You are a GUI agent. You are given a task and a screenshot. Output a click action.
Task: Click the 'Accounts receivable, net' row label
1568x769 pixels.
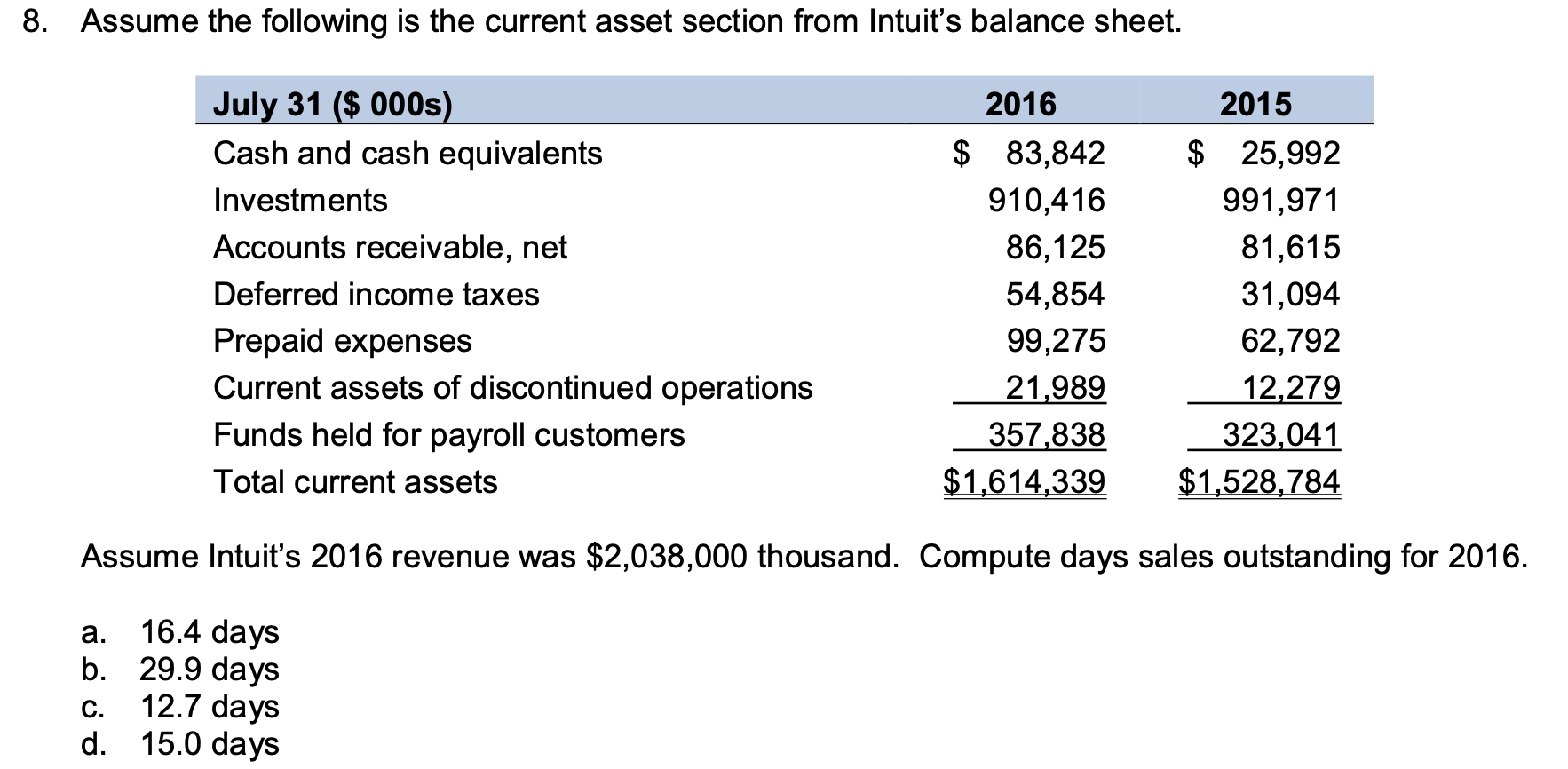(390, 248)
